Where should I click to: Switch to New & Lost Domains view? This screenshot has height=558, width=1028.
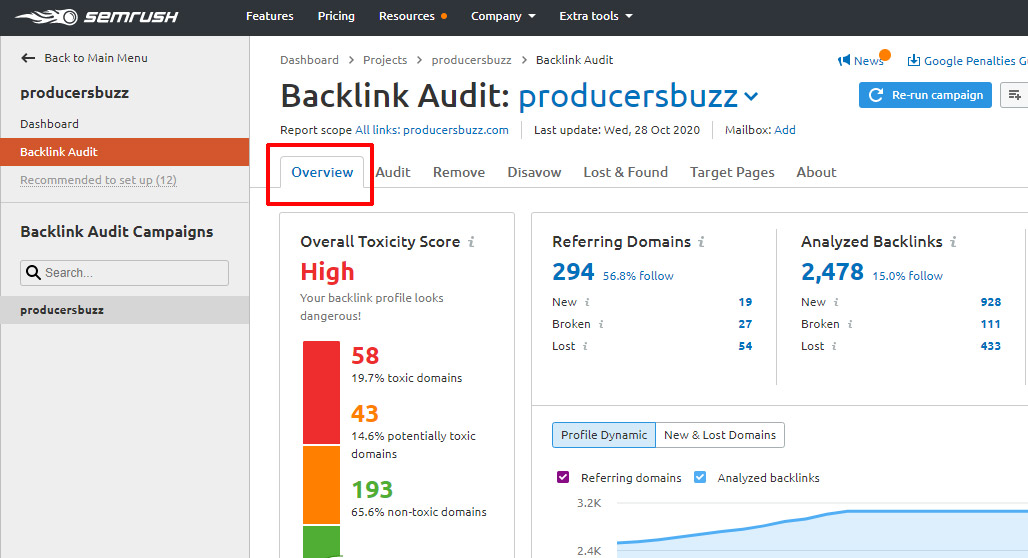pos(720,435)
